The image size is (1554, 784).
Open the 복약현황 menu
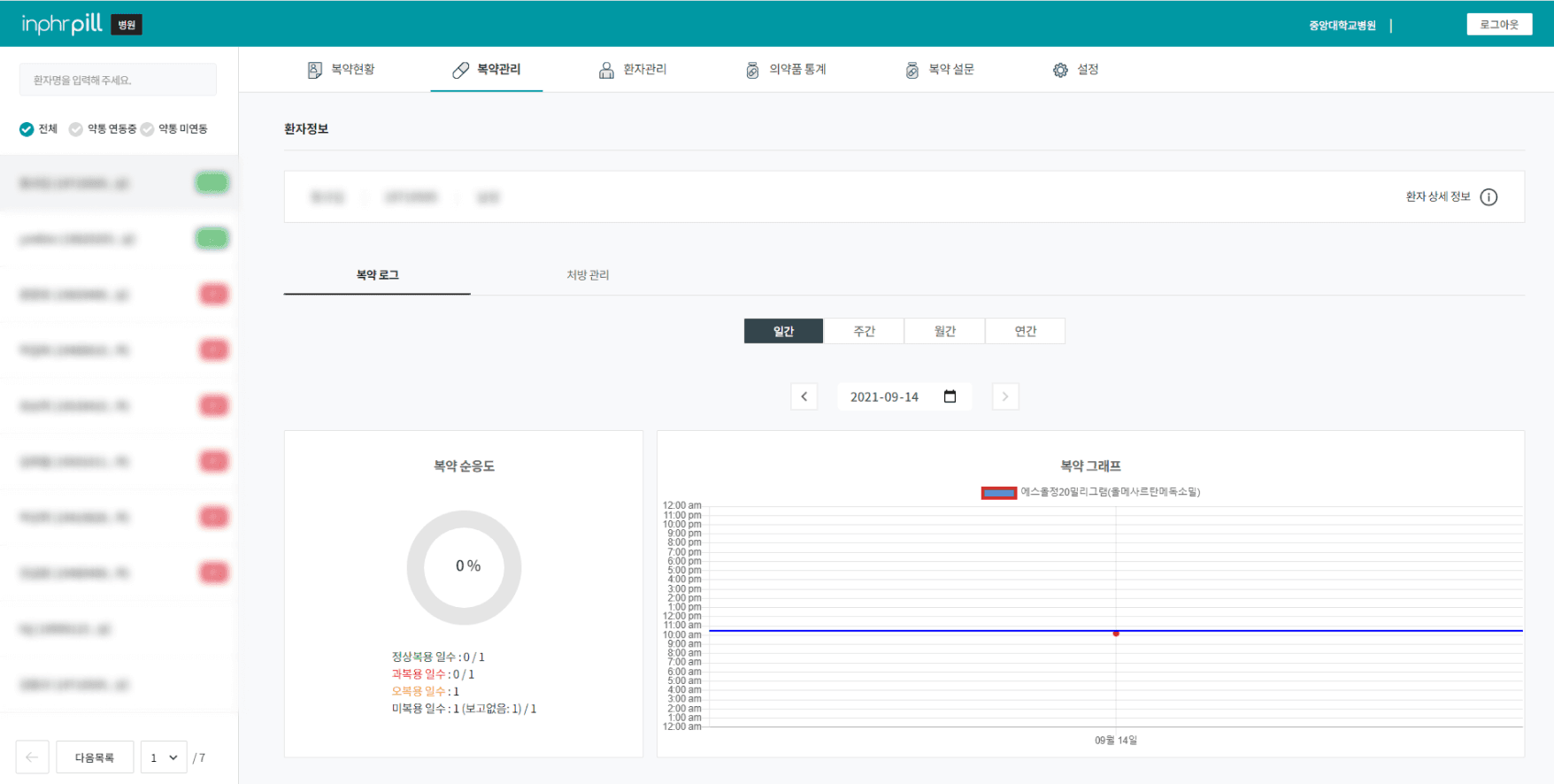pos(341,70)
